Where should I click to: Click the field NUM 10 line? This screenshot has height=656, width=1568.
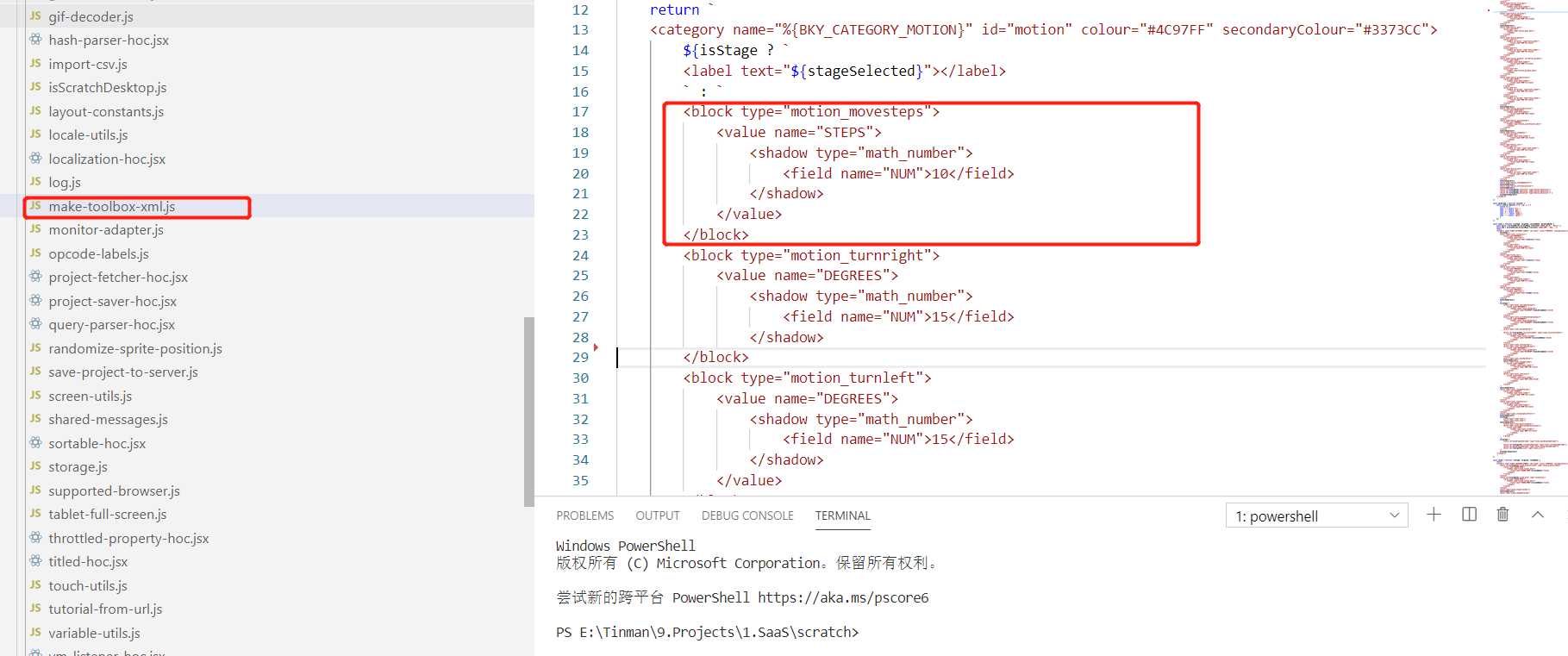point(898,173)
